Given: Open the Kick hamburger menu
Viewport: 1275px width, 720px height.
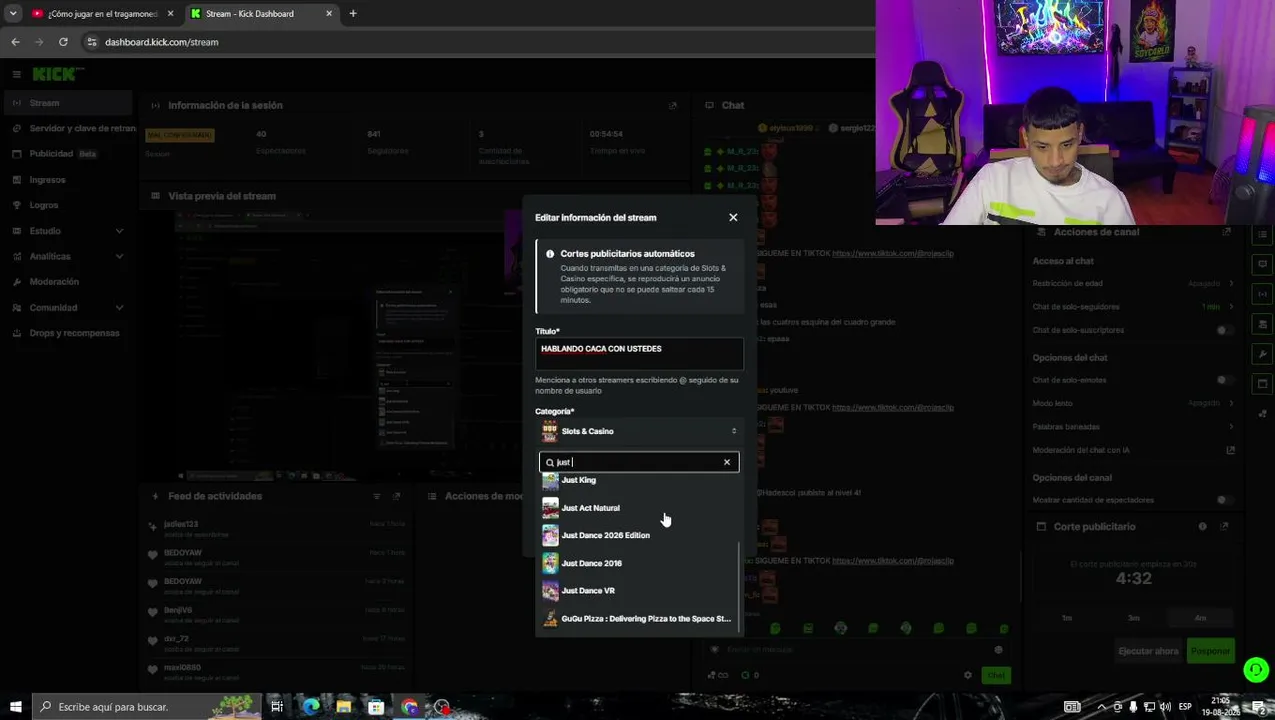Looking at the screenshot, I should [16, 74].
